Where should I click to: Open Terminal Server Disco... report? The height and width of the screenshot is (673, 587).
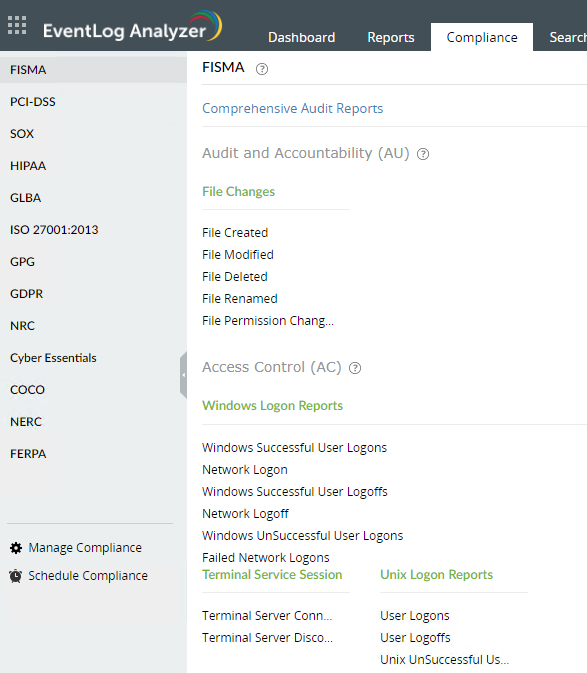[x=267, y=638]
